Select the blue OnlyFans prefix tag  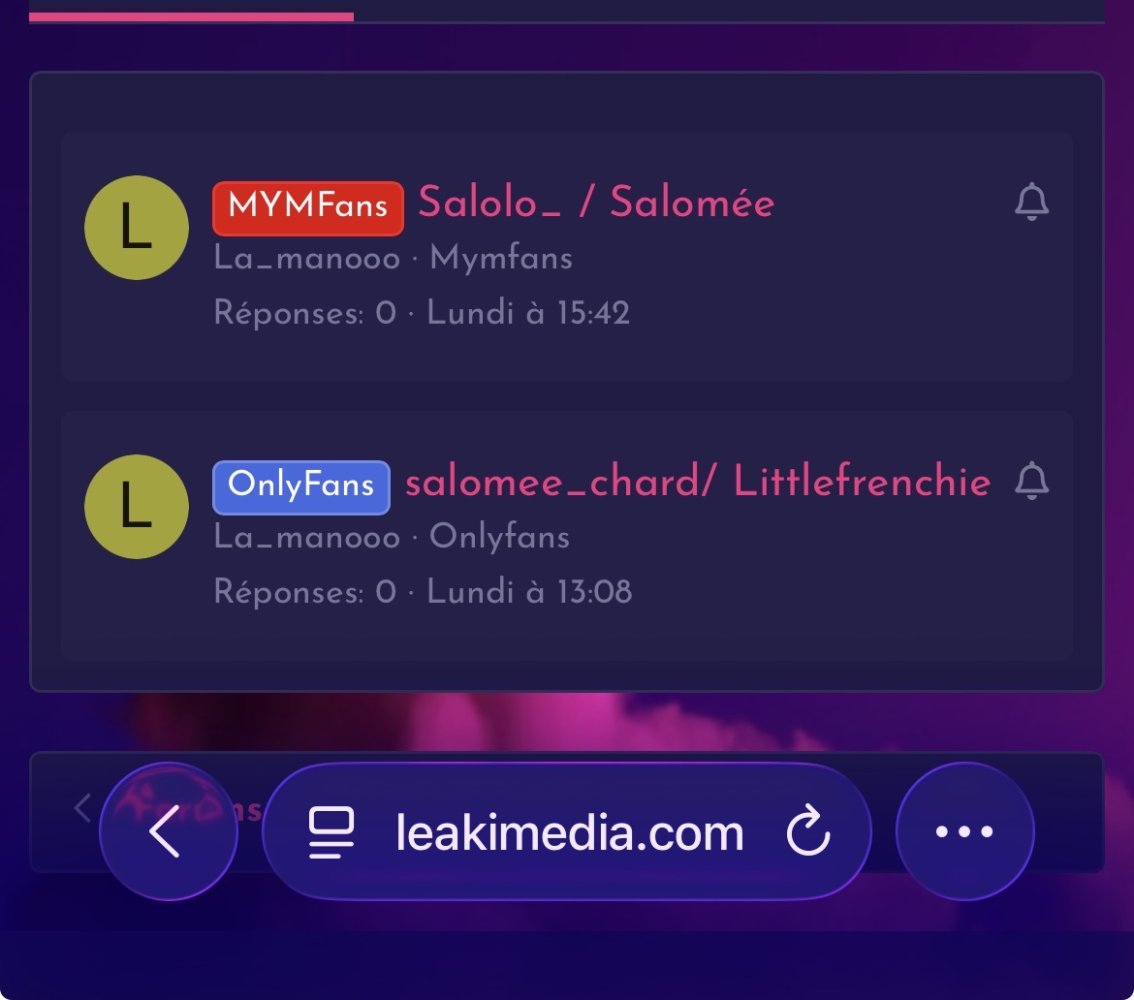coord(302,487)
